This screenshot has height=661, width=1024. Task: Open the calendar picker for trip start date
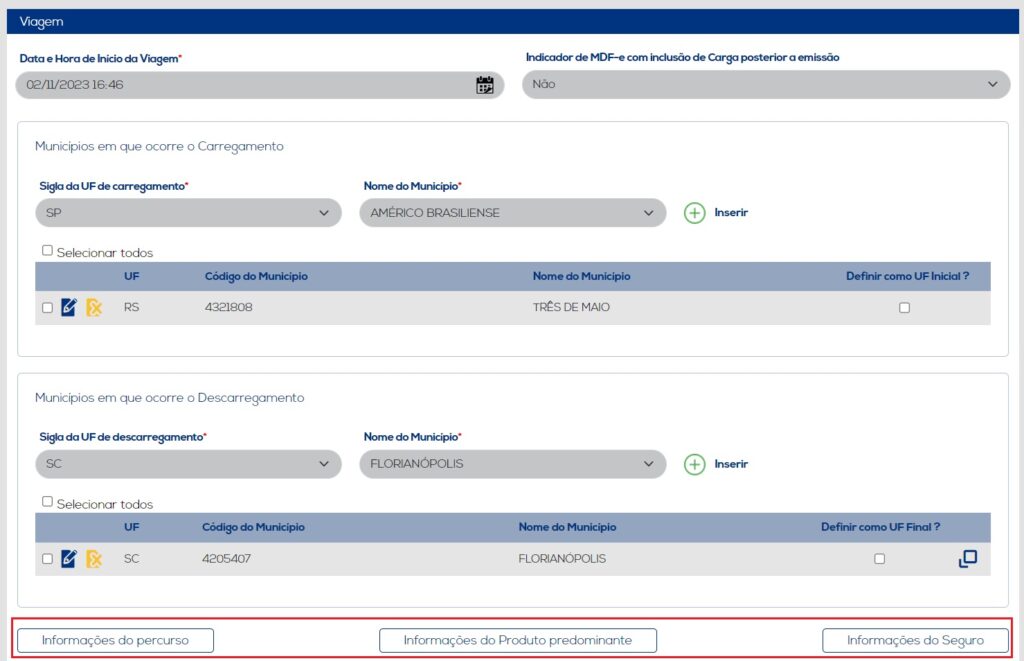coord(484,85)
